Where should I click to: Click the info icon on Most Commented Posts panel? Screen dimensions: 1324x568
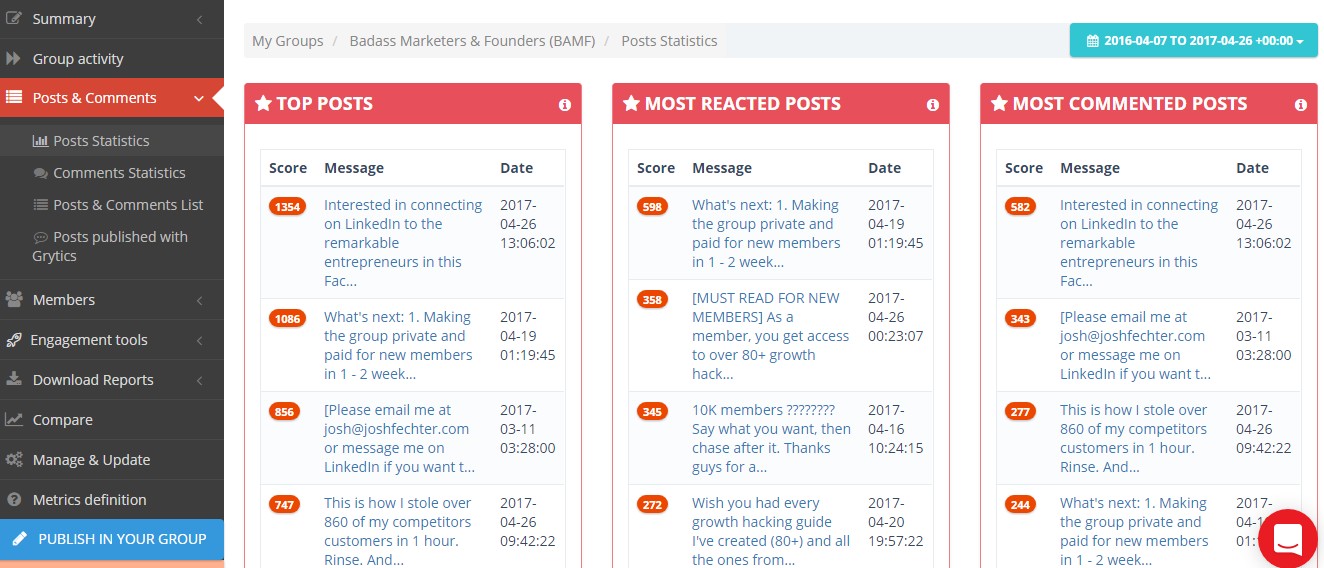[1301, 104]
